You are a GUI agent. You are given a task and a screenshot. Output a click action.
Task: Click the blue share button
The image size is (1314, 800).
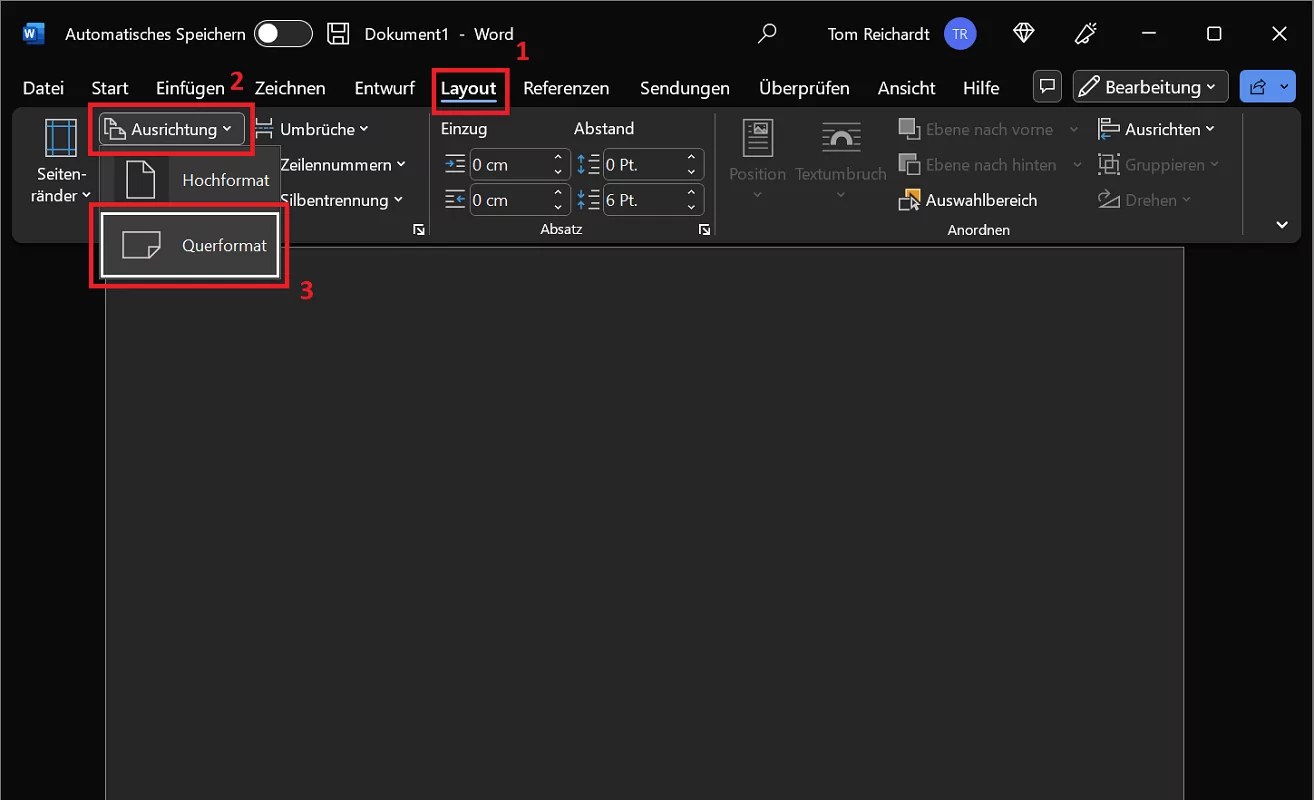tap(1268, 86)
